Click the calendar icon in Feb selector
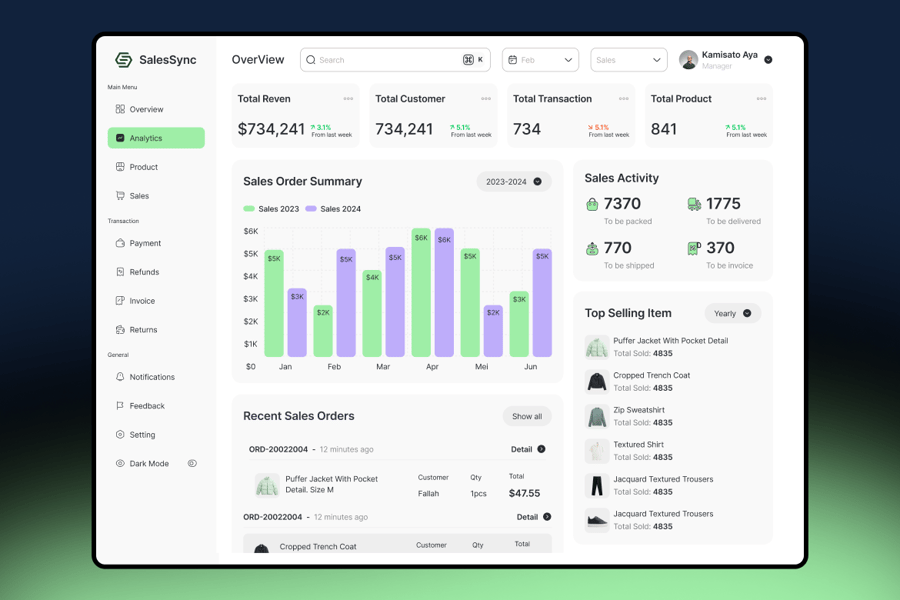Screen dimensions: 900x600 [x=513, y=60]
